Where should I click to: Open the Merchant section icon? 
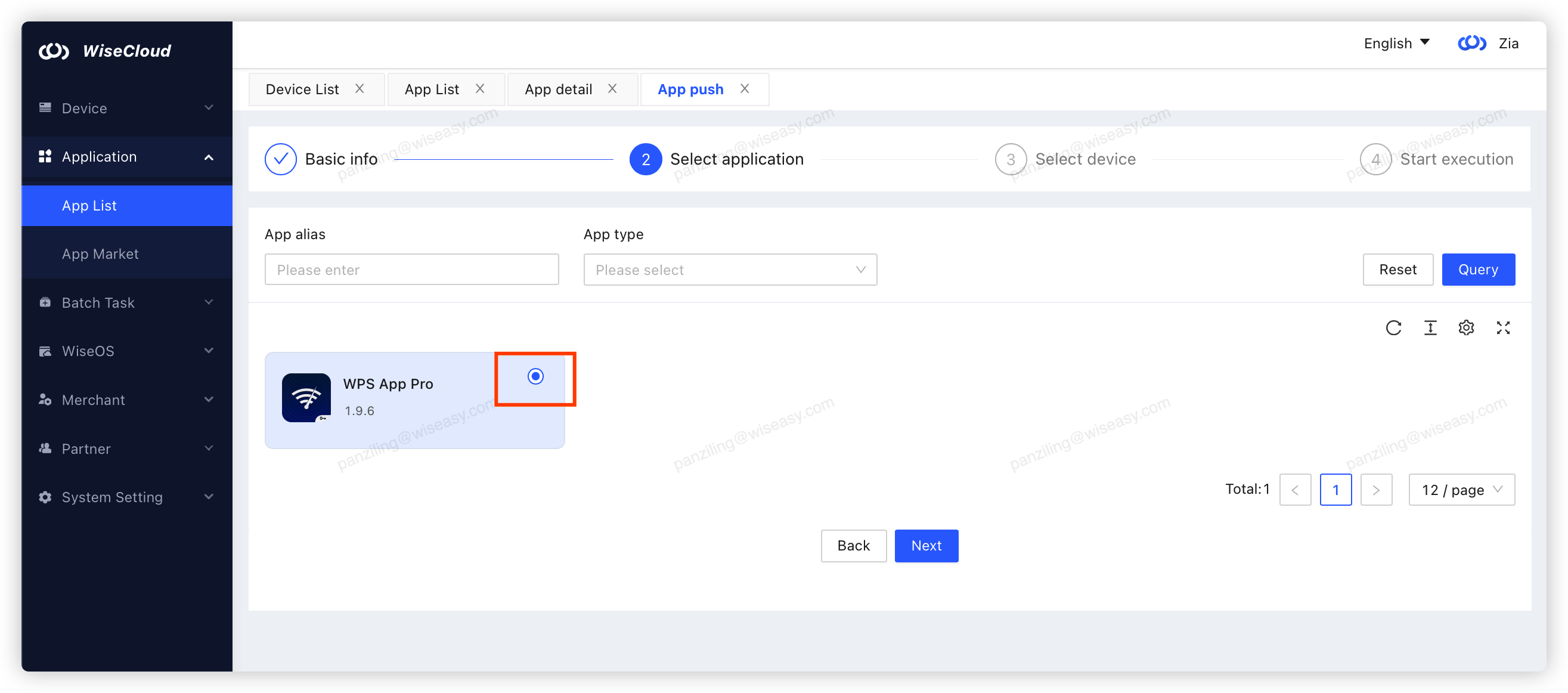(x=45, y=400)
